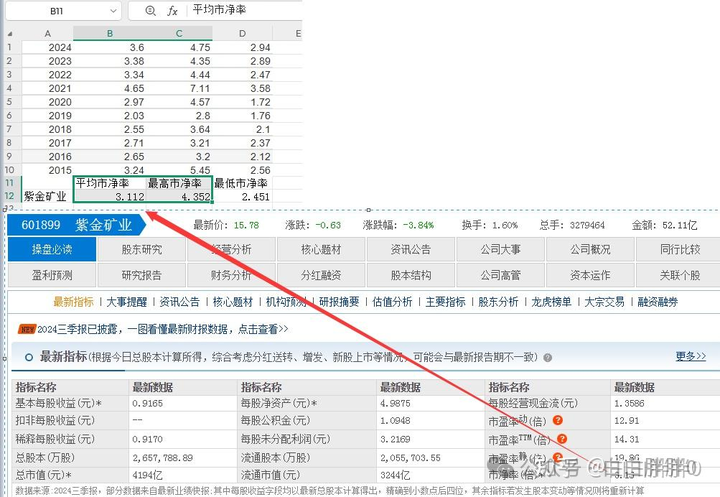Open the fx insert function icon
The height and width of the screenshot is (497, 720).
(172, 11)
